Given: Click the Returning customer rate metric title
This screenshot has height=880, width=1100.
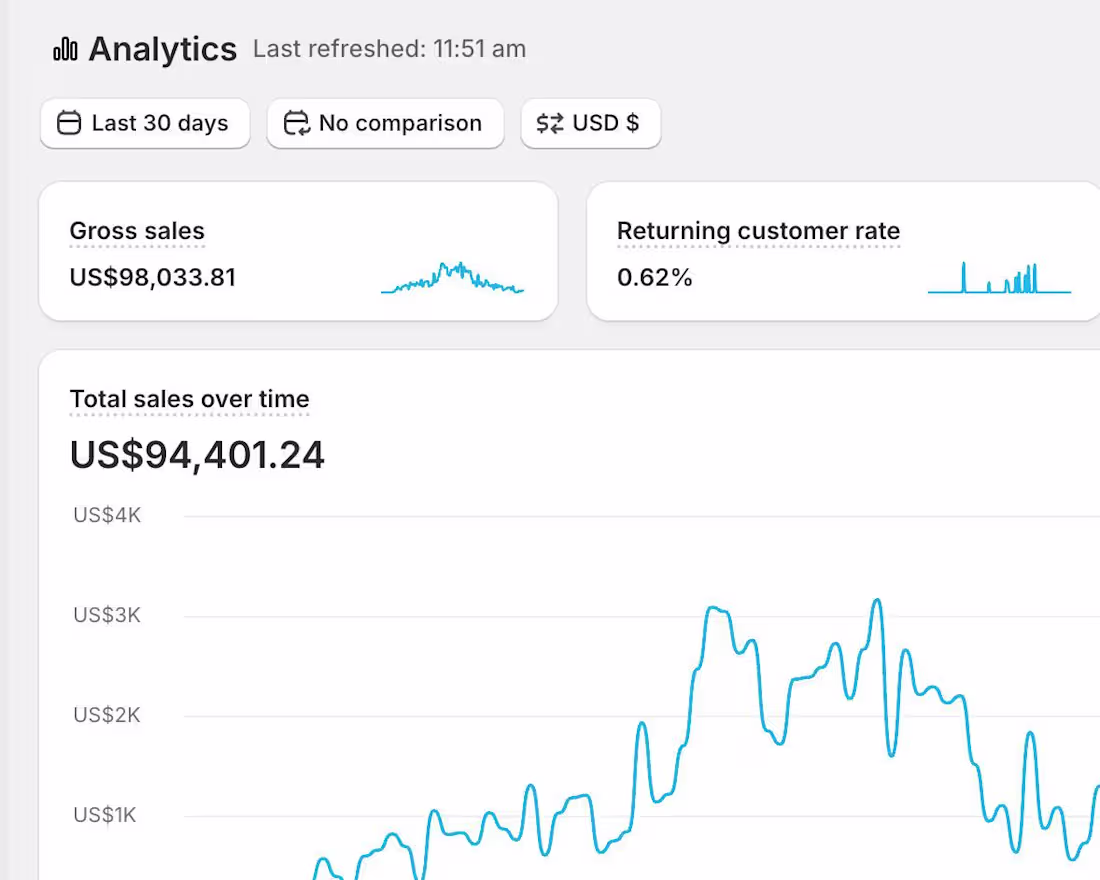Looking at the screenshot, I should coord(758,231).
